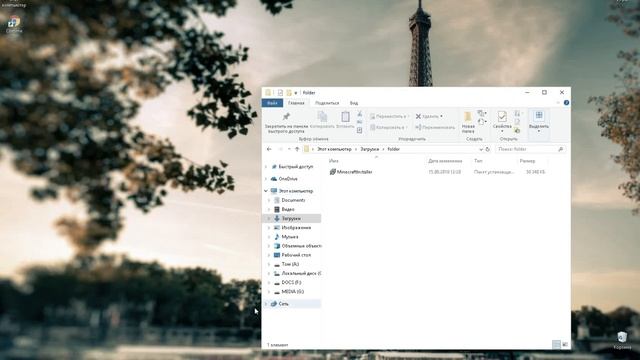Go back with the left arrow
This screenshot has height=360, width=640.
click(x=269, y=149)
